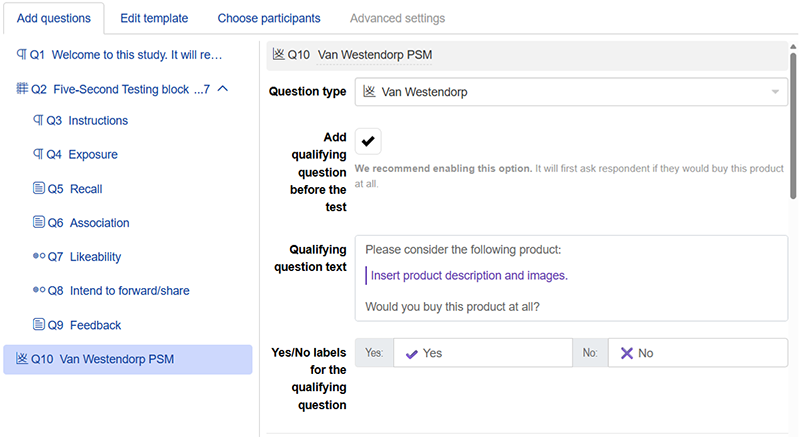The height and width of the screenshot is (437, 800).
Task: Collapse the Q2 Five-Second Testing block chevron
Action: click(x=222, y=89)
